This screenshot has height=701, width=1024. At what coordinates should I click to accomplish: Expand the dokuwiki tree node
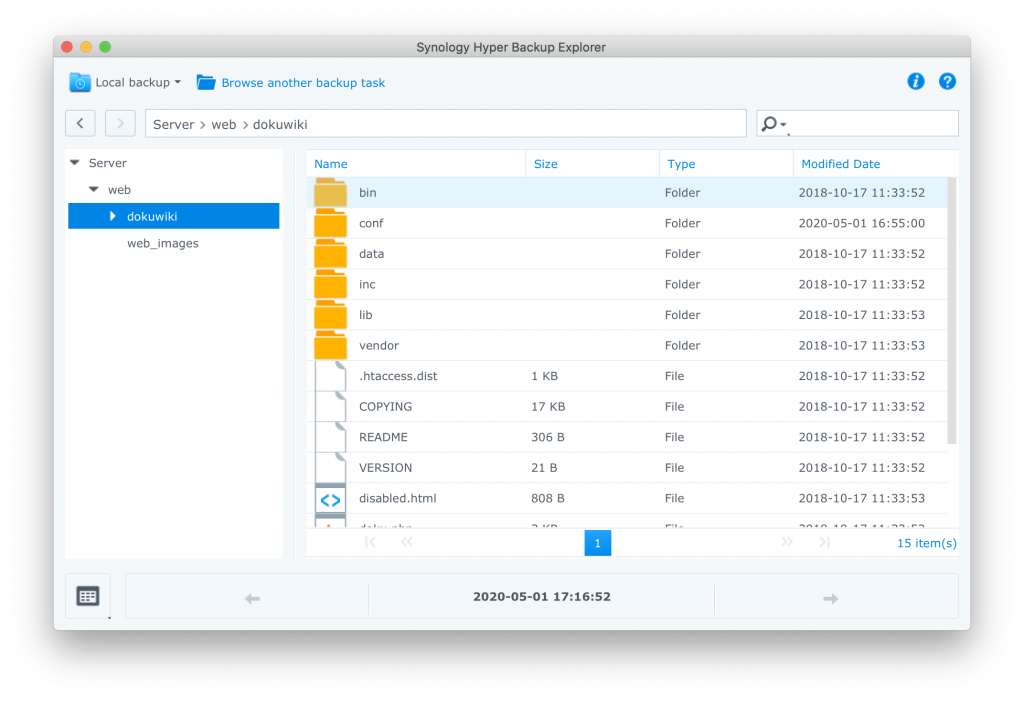tap(113, 216)
